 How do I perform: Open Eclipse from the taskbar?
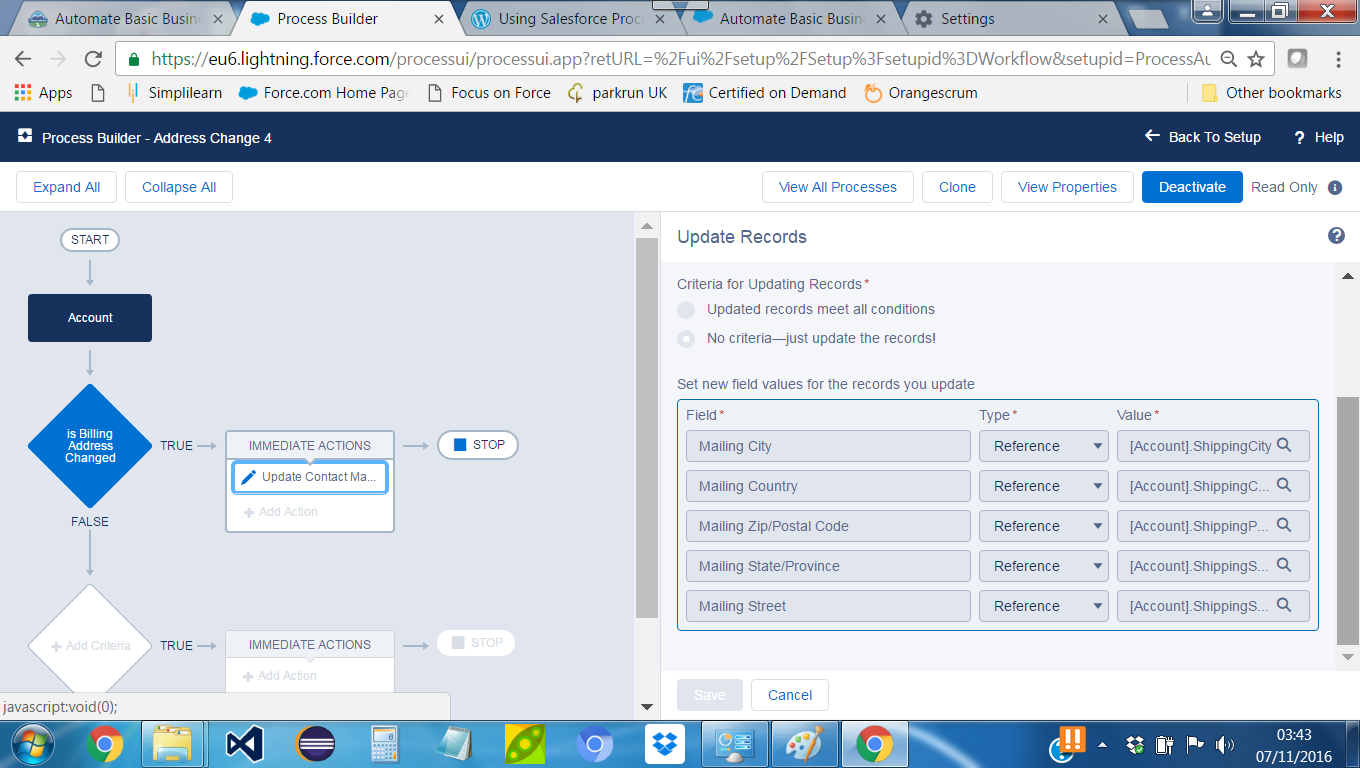[x=317, y=744]
